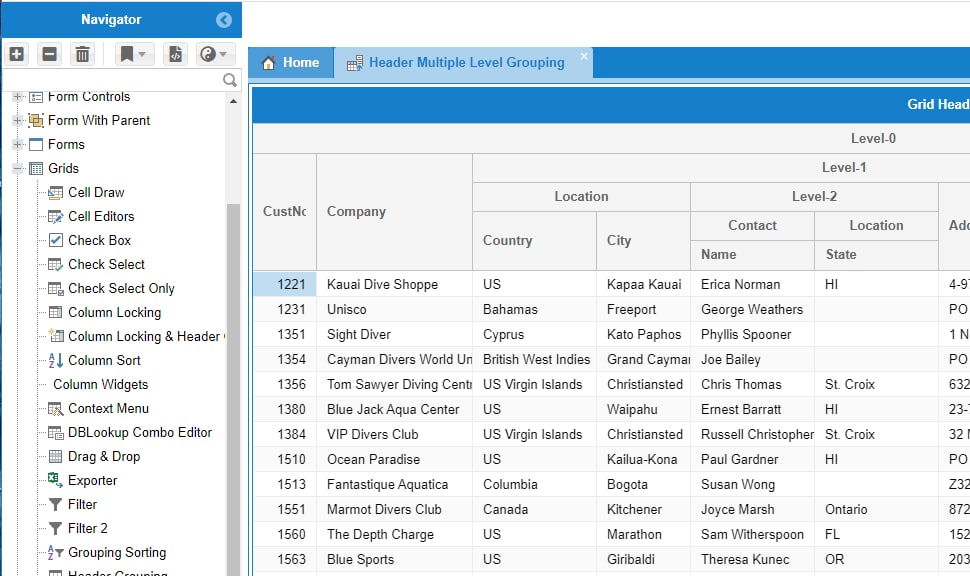Click the City column header
The width and height of the screenshot is (970, 576).
[643, 241]
